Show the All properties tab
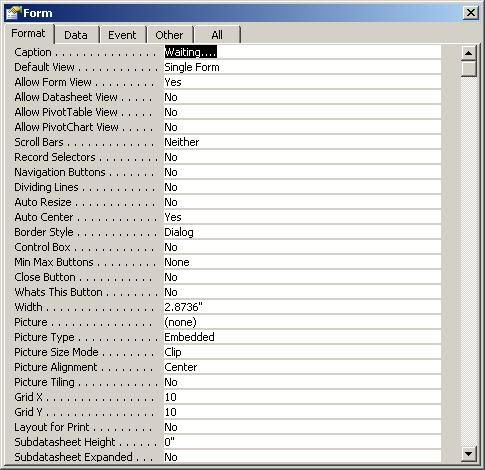This screenshot has height=470, width=485. coord(217,35)
